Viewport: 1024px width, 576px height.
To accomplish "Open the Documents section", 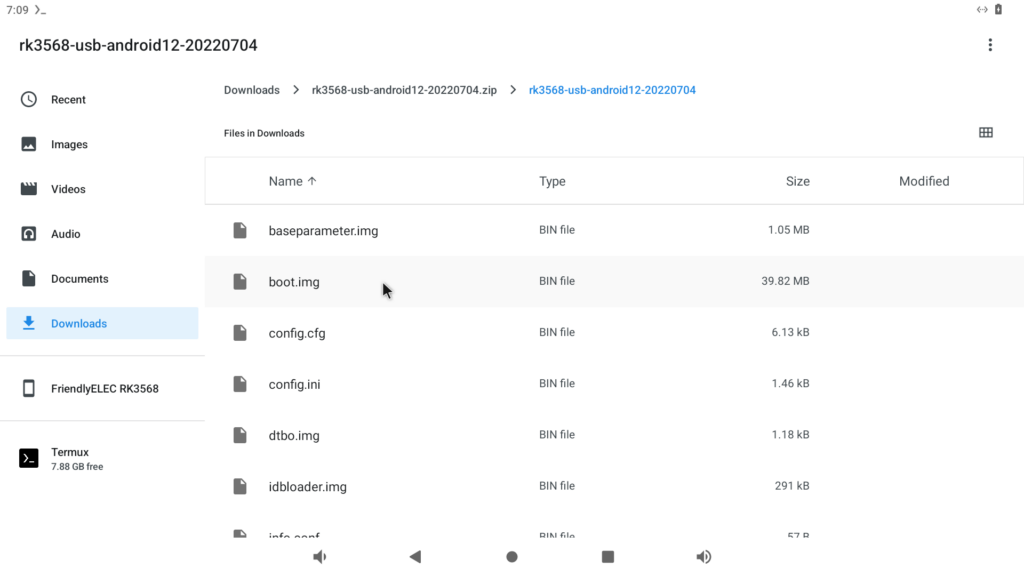I will (103, 278).
